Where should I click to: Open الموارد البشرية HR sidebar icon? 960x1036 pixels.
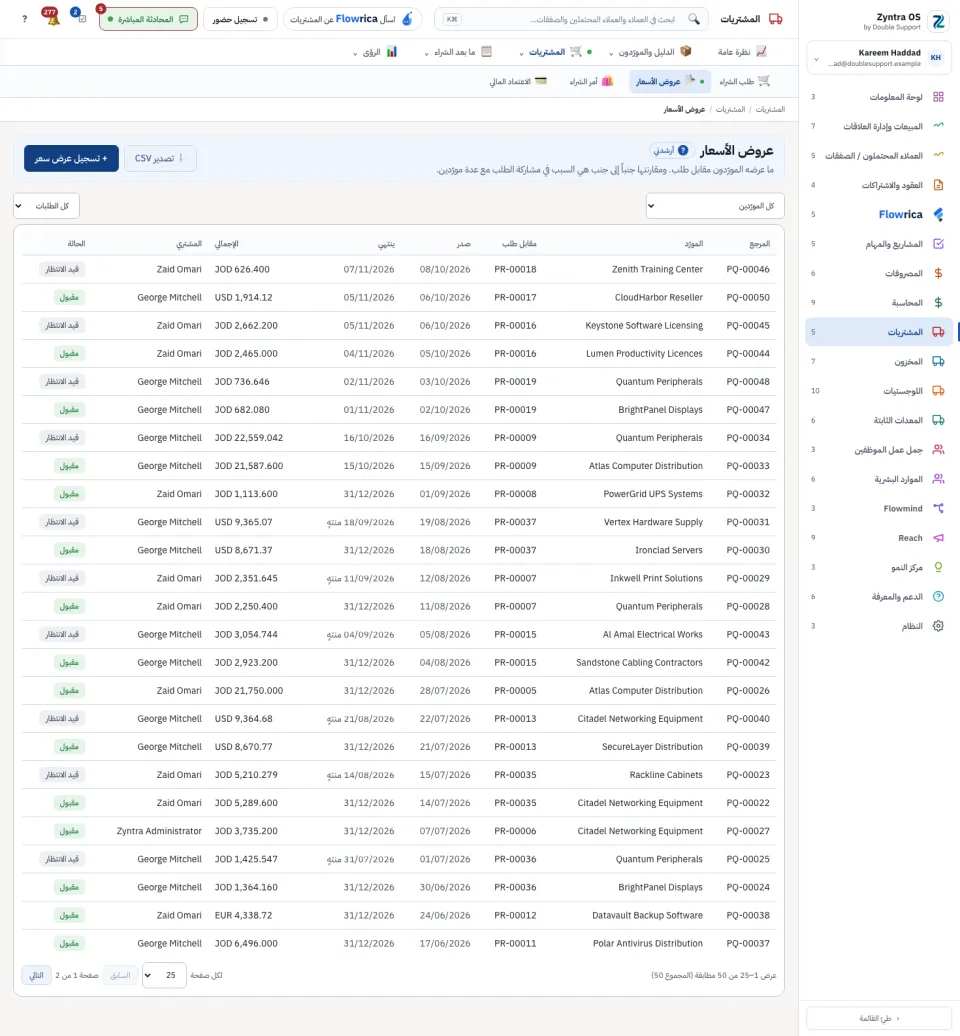pos(938,479)
